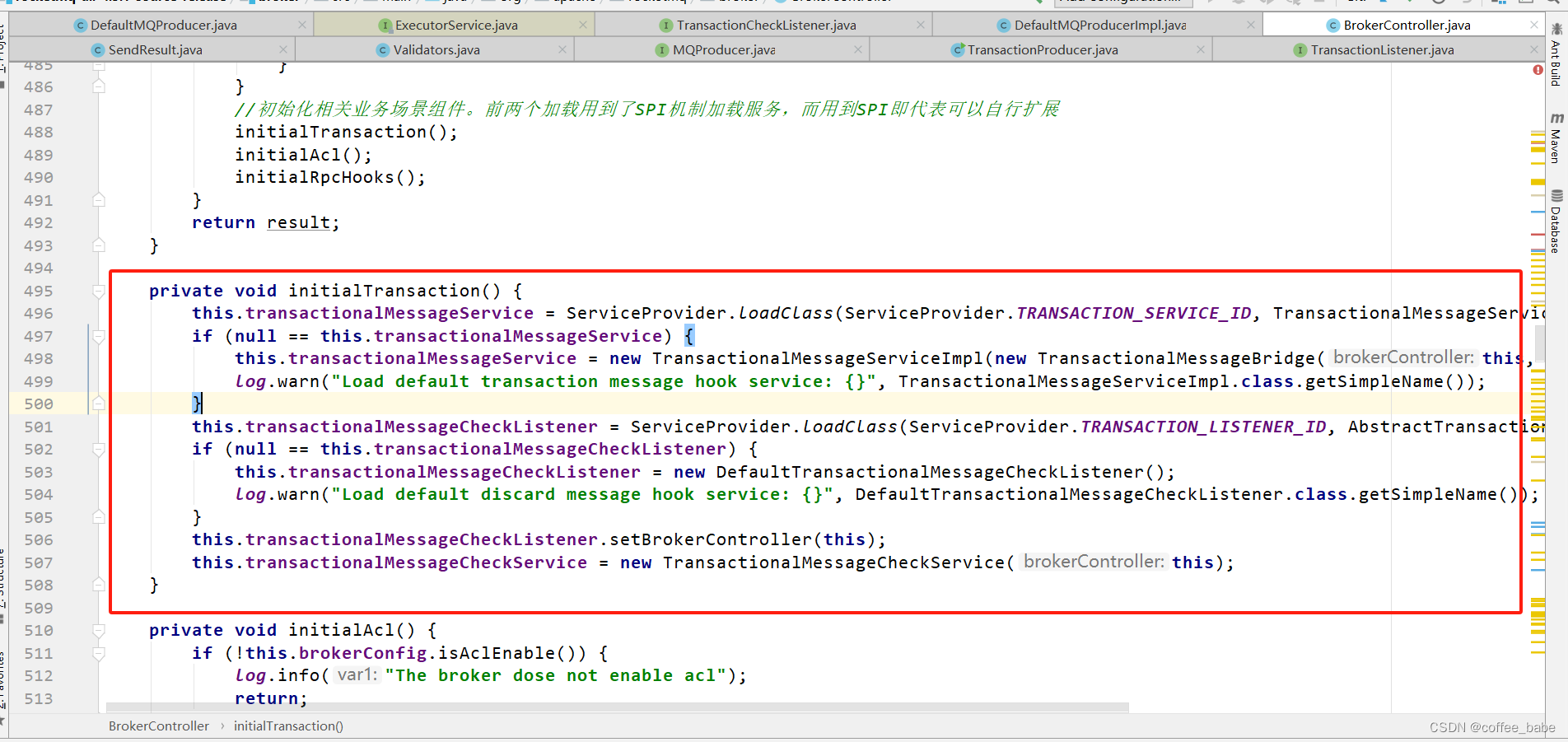Open the Maven tool window
The height and width of the screenshot is (742, 1568).
[x=1556, y=138]
